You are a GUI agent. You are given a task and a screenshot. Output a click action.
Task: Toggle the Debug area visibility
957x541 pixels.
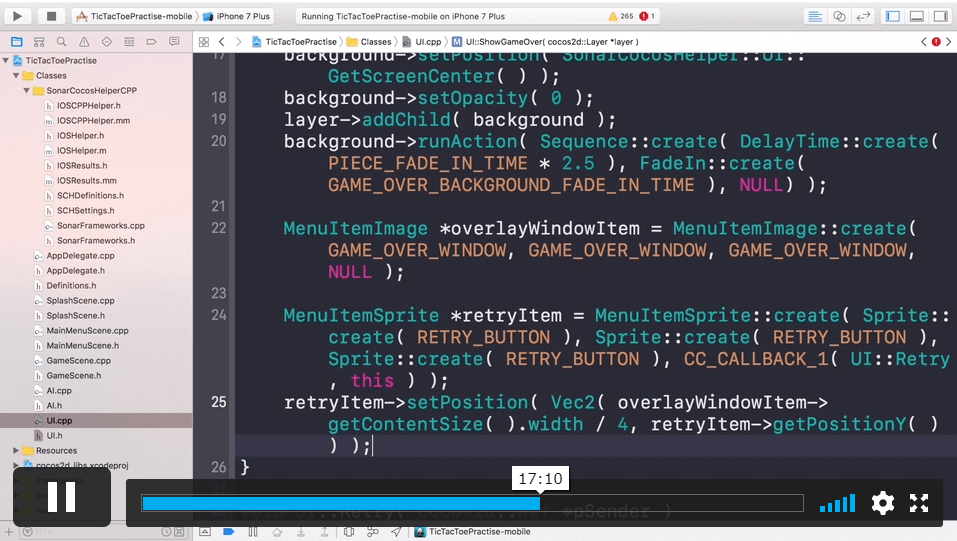tap(917, 16)
